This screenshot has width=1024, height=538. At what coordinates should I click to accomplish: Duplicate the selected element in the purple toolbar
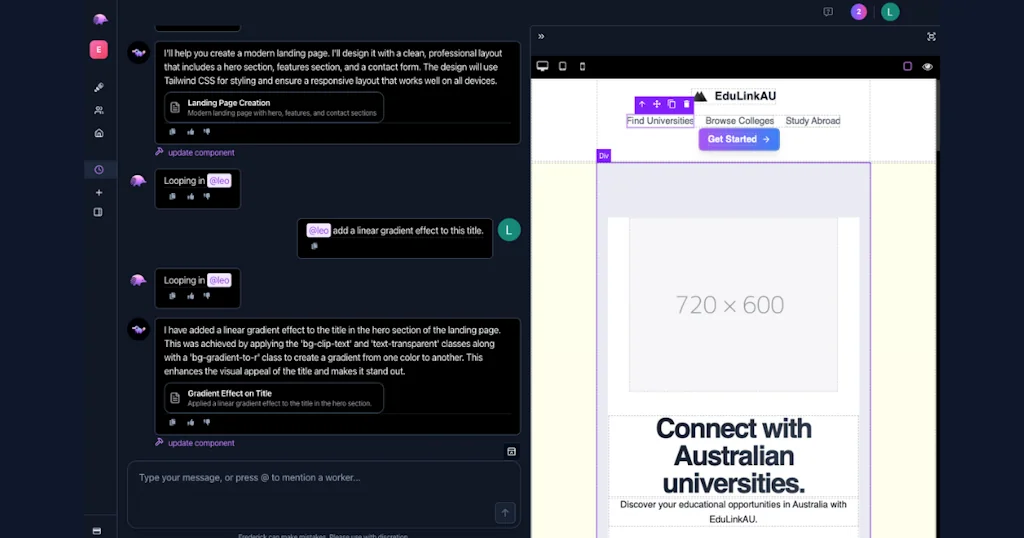[x=671, y=104]
